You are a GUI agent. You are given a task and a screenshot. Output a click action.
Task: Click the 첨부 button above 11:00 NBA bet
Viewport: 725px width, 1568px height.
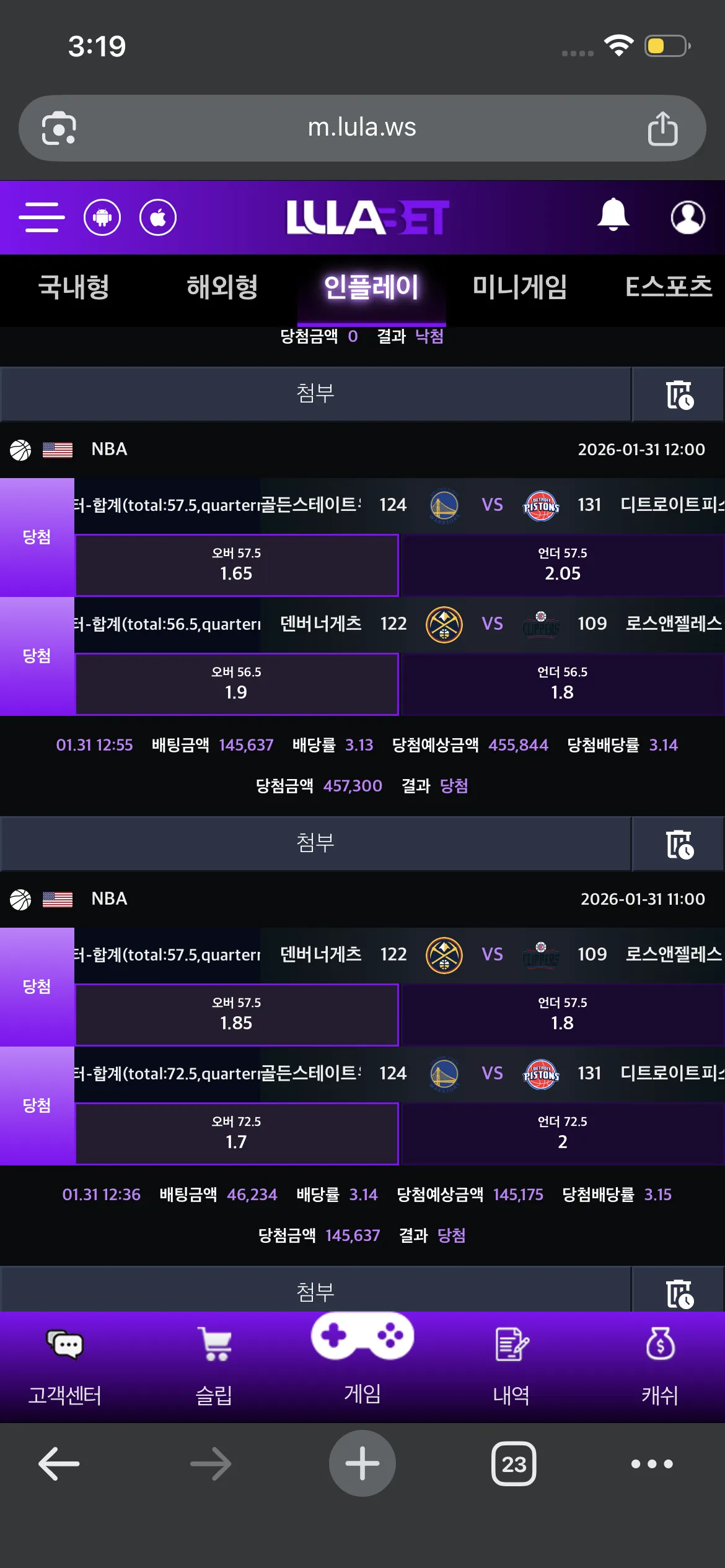coord(315,843)
